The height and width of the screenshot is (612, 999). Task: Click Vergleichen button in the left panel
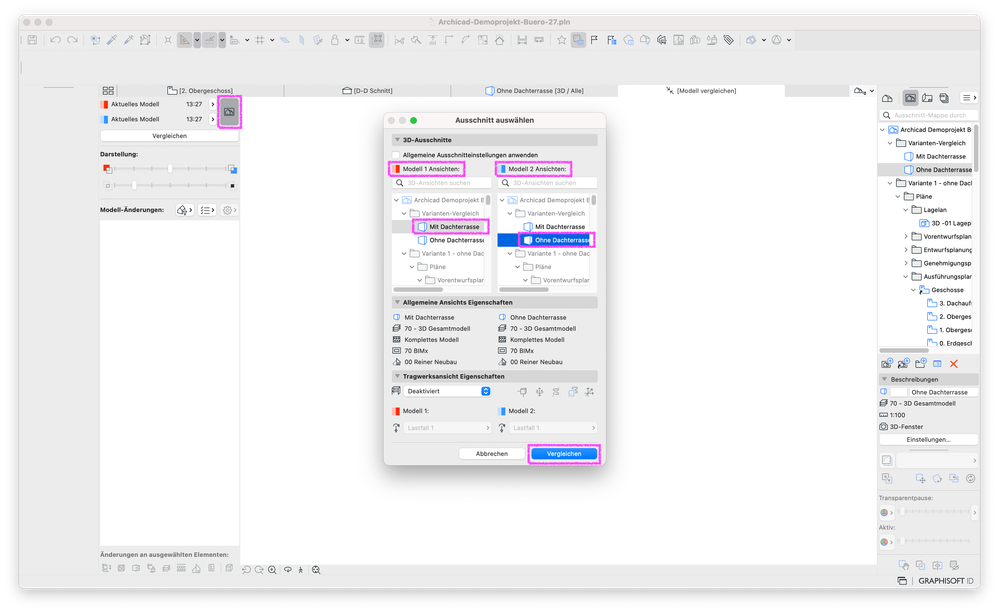coord(169,136)
